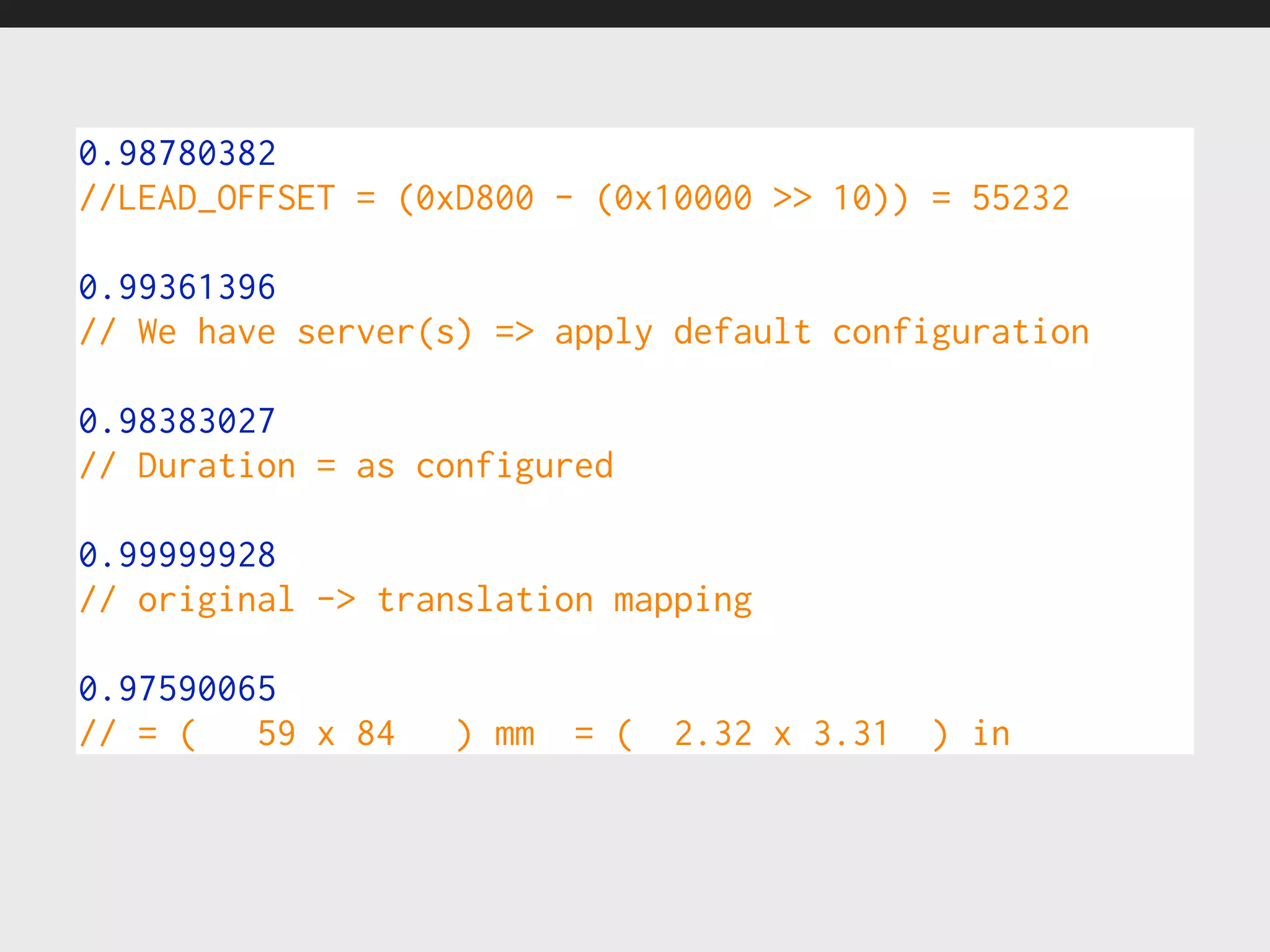Click the score 0.99999928
The height and width of the screenshot is (952, 1270).
pyautogui.click(x=177, y=555)
